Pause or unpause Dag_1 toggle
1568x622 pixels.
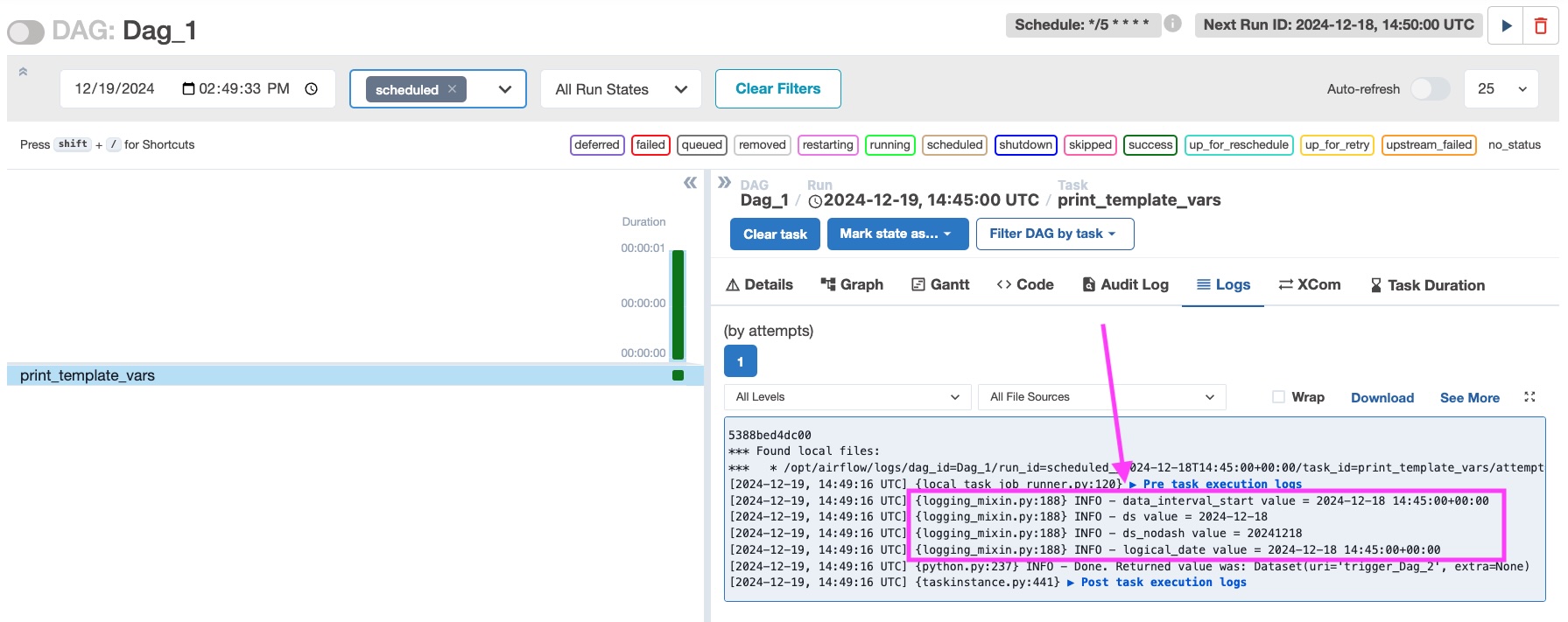(26, 32)
